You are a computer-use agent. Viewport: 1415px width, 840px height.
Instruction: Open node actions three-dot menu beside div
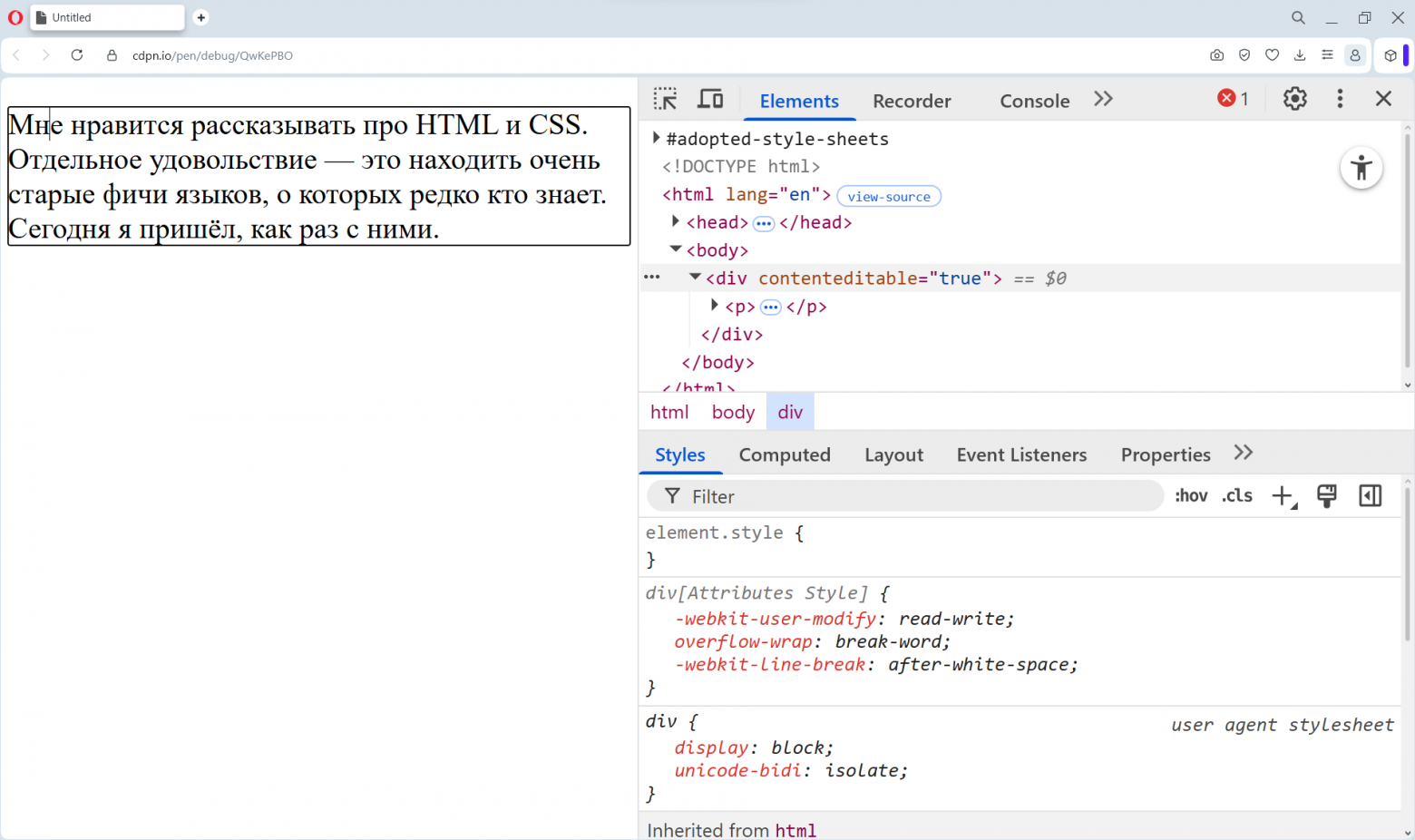[651, 277]
